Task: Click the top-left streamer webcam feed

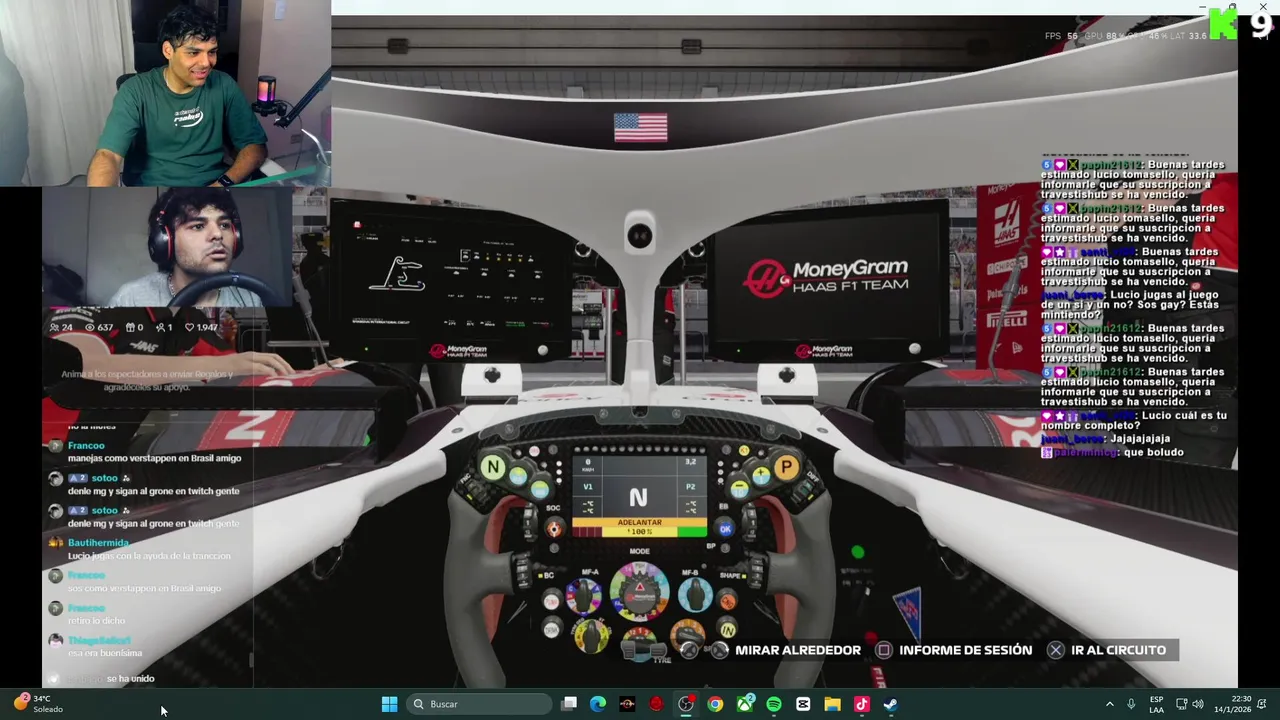Action: coord(165,93)
